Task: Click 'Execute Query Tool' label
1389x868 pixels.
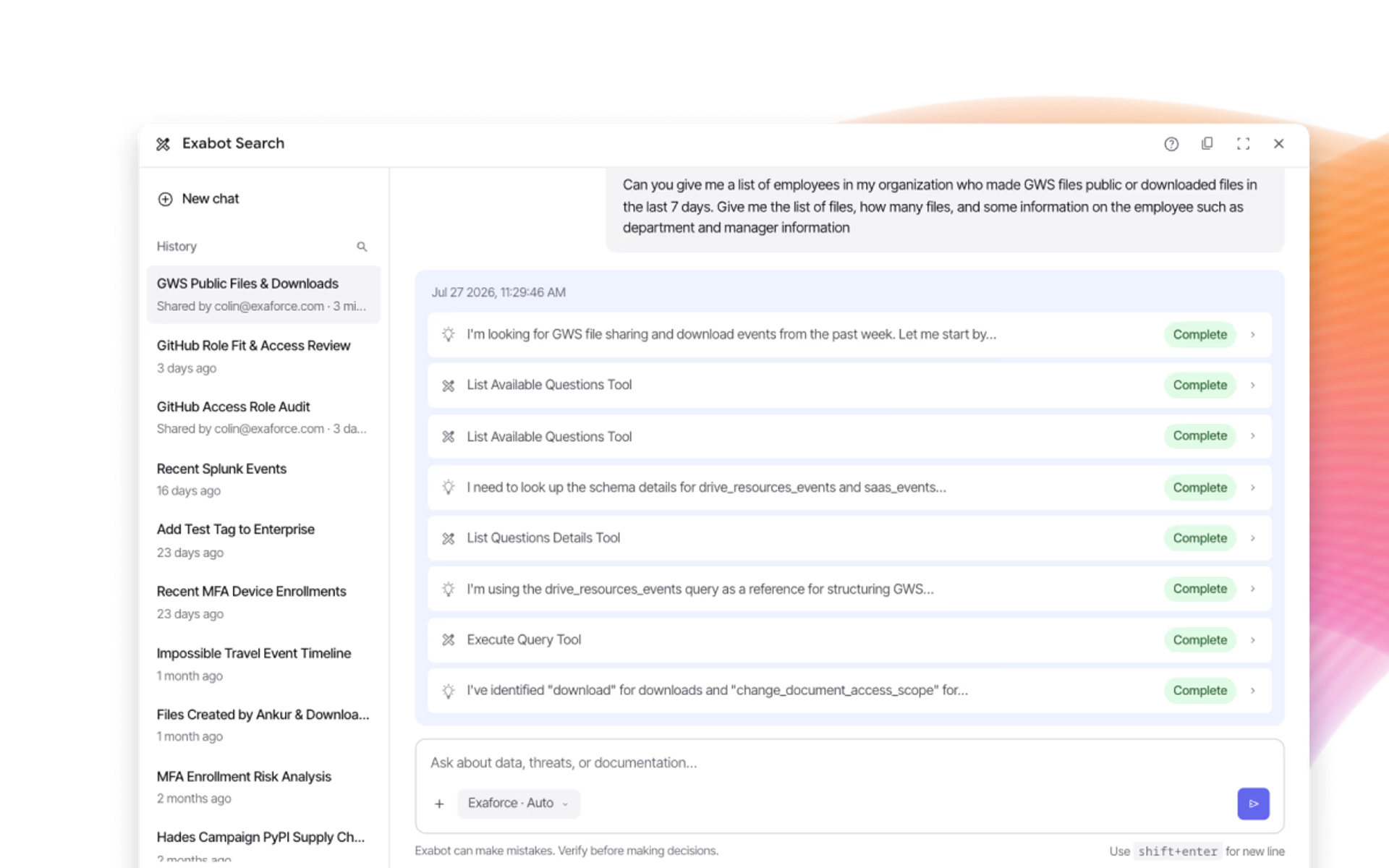Action: 524,639
